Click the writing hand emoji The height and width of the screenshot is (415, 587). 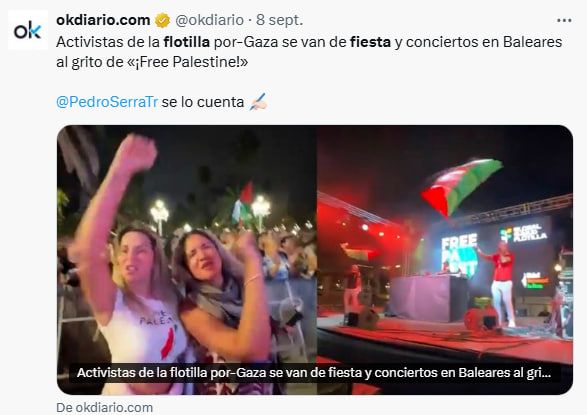point(258,102)
